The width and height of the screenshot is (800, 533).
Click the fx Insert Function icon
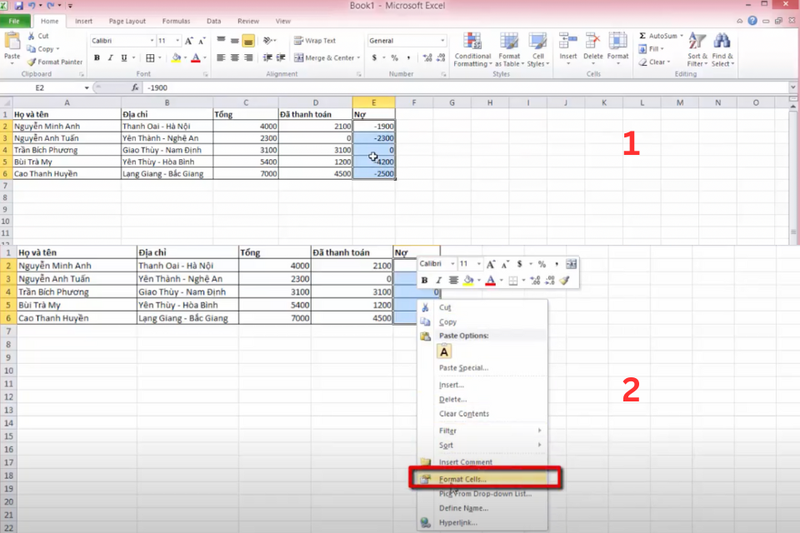(135, 88)
